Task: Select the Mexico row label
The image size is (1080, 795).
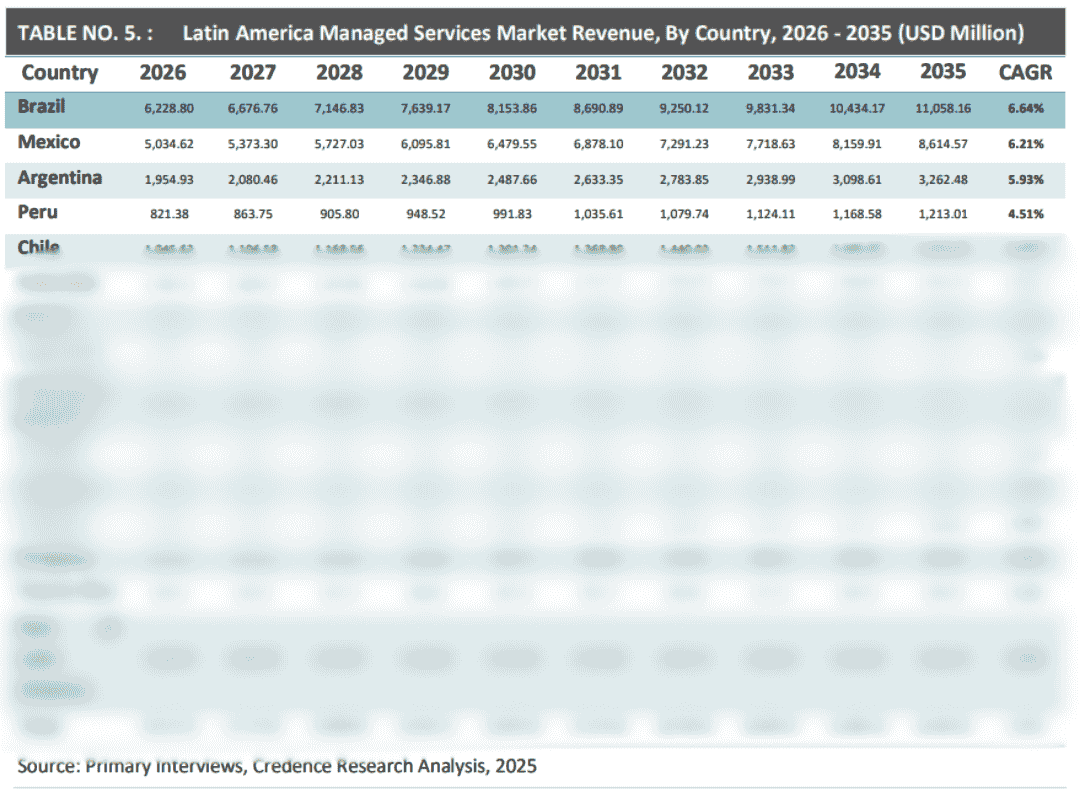Action: (49, 142)
